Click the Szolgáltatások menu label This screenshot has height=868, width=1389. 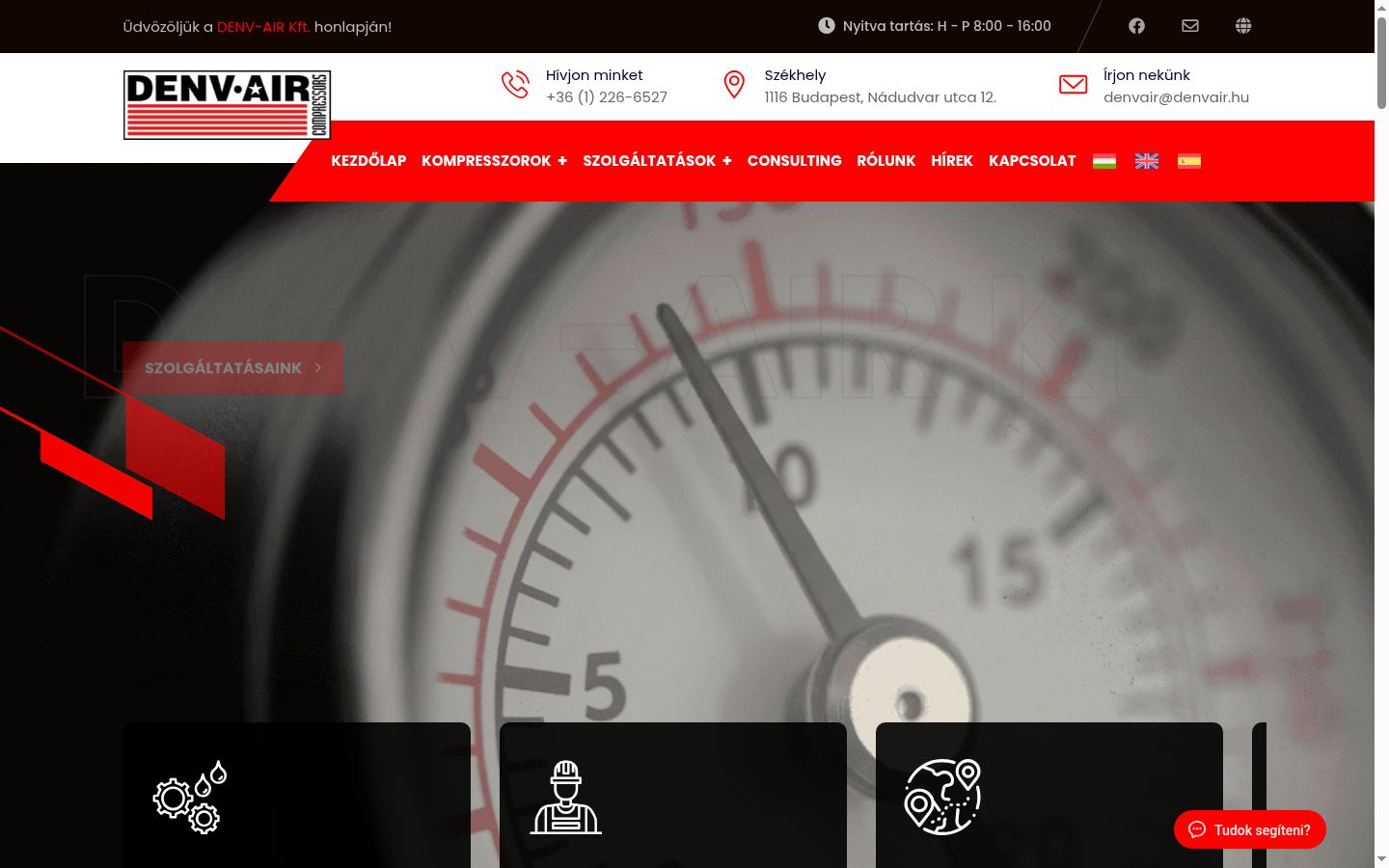[649, 161]
